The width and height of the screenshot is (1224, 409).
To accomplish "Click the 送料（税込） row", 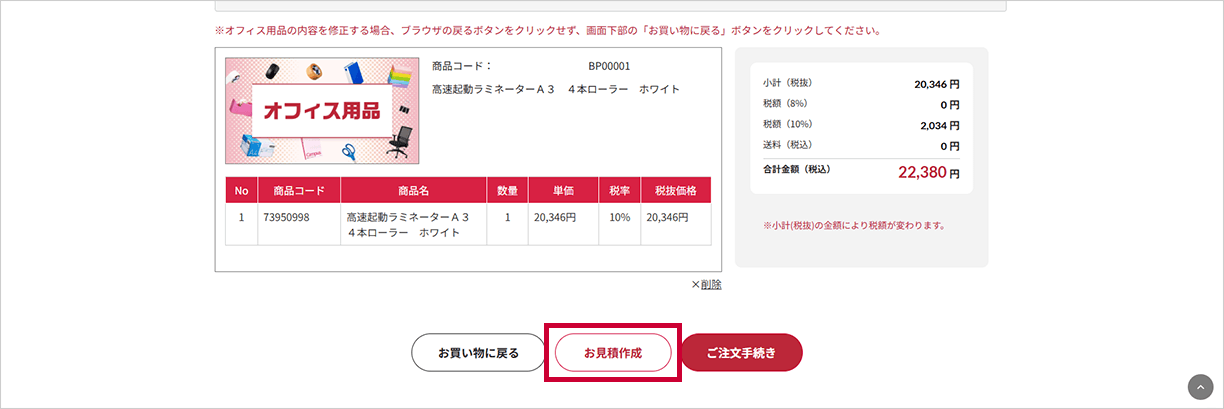I will click(861, 146).
